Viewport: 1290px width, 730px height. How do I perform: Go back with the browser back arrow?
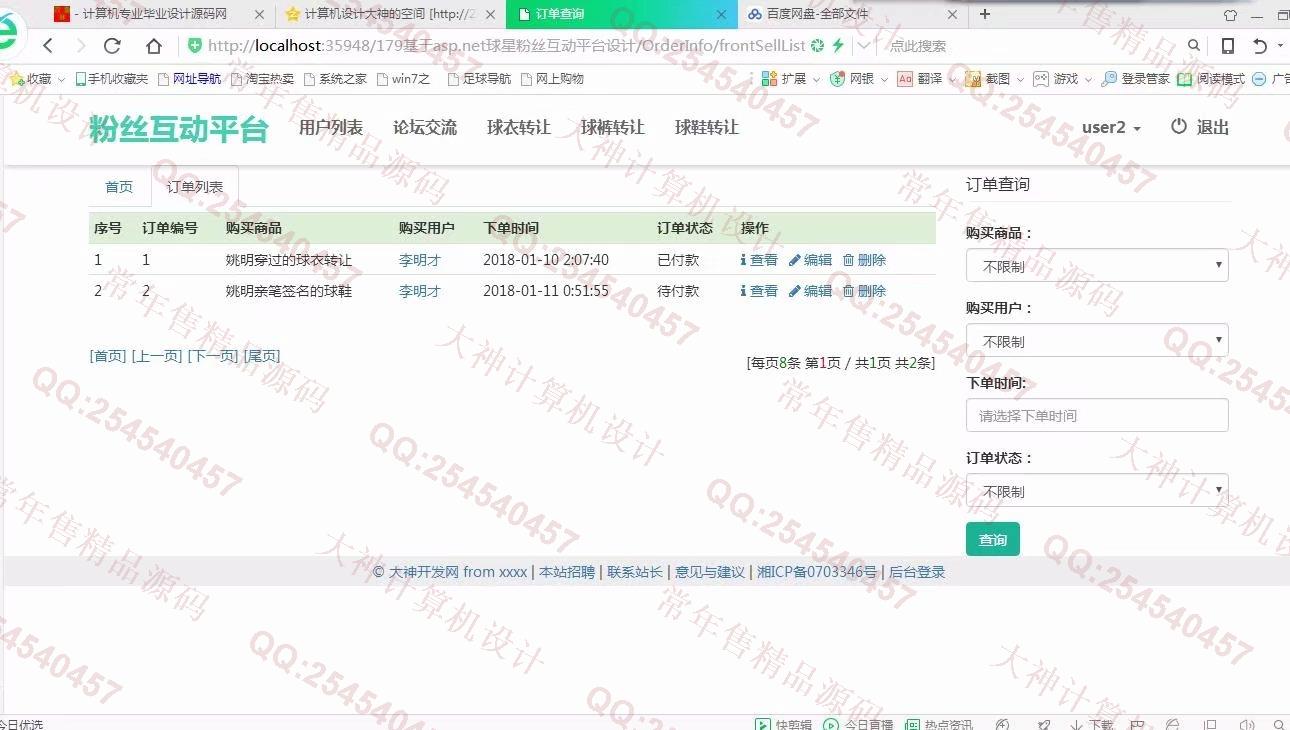tap(47, 46)
